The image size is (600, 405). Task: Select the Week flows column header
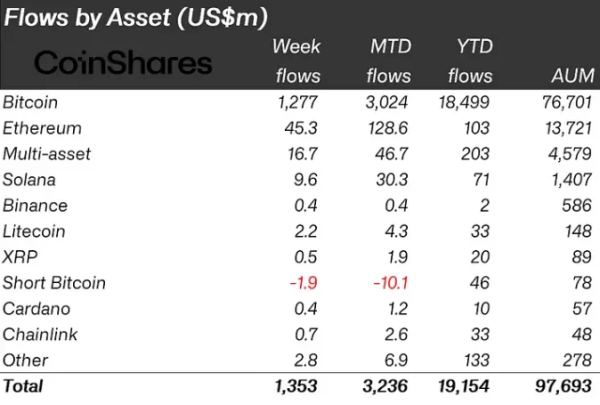click(x=297, y=61)
